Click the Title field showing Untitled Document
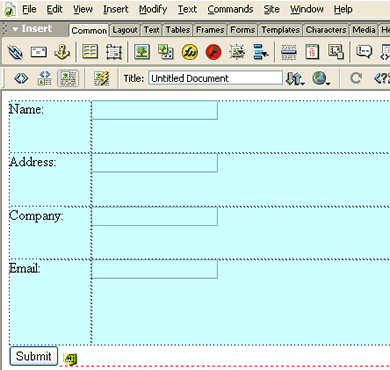 (215, 78)
